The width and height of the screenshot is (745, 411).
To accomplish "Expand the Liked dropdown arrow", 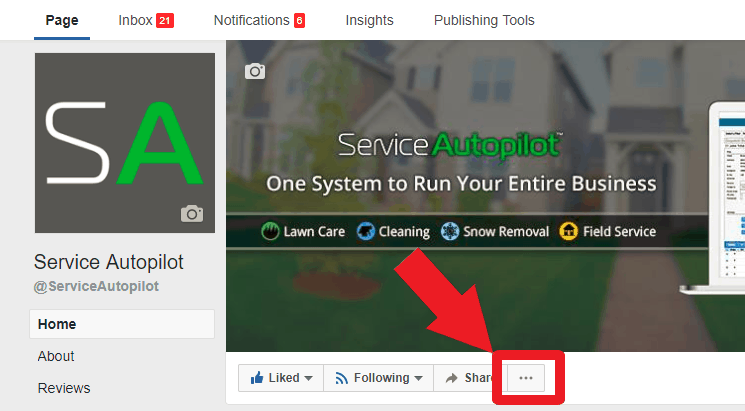I will click(308, 378).
